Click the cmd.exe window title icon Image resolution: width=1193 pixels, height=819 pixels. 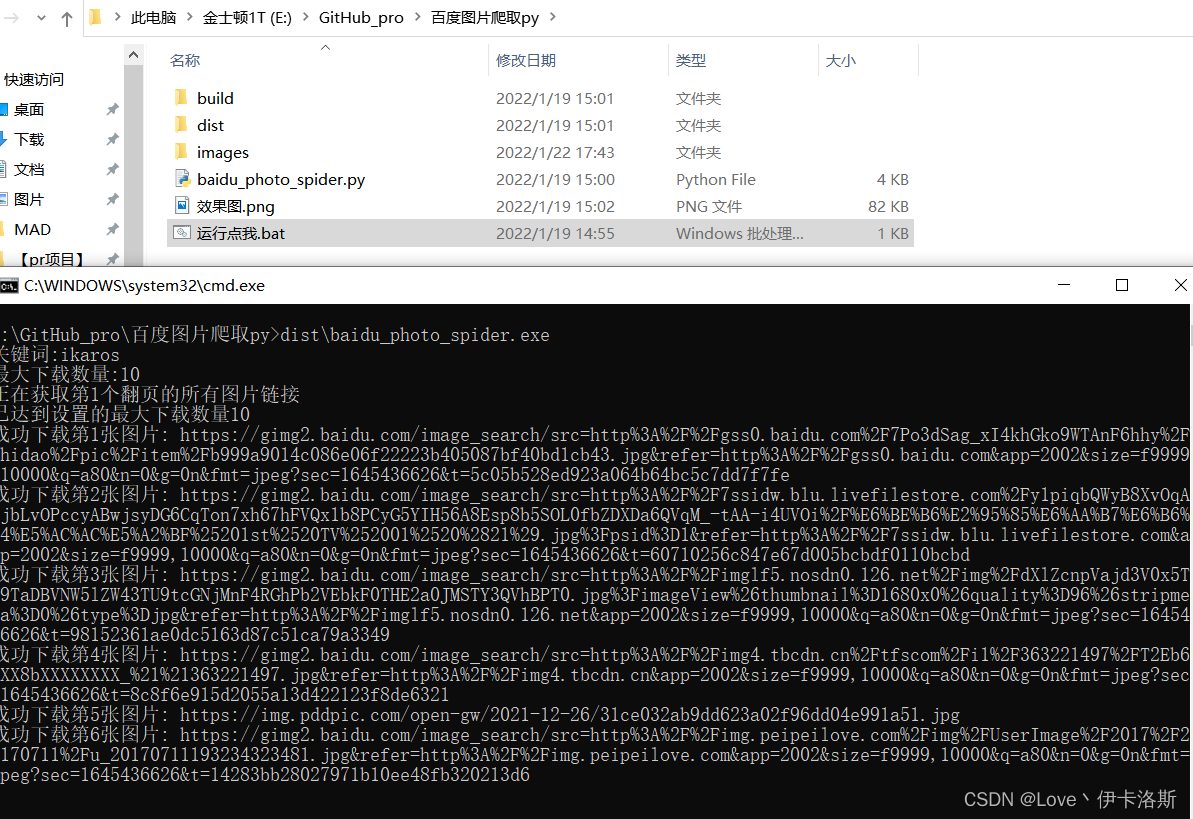[x=9, y=286]
